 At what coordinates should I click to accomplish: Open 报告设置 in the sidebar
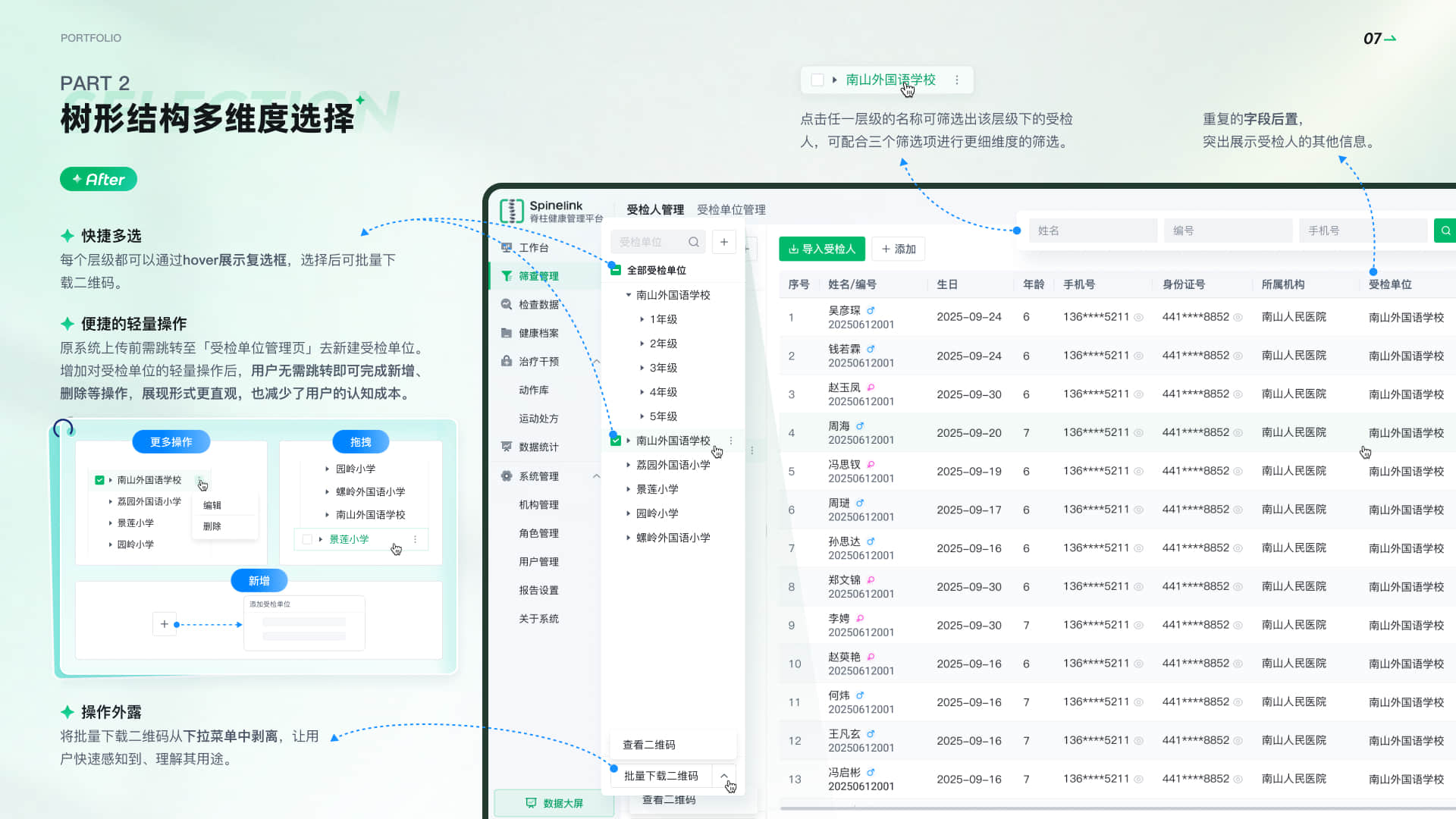(x=538, y=590)
